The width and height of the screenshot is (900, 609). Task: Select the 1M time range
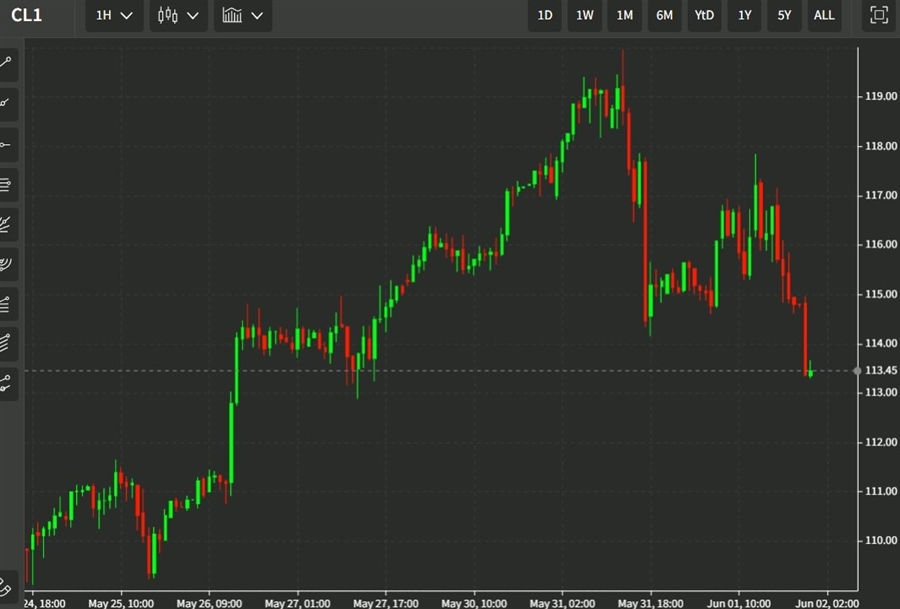point(624,15)
